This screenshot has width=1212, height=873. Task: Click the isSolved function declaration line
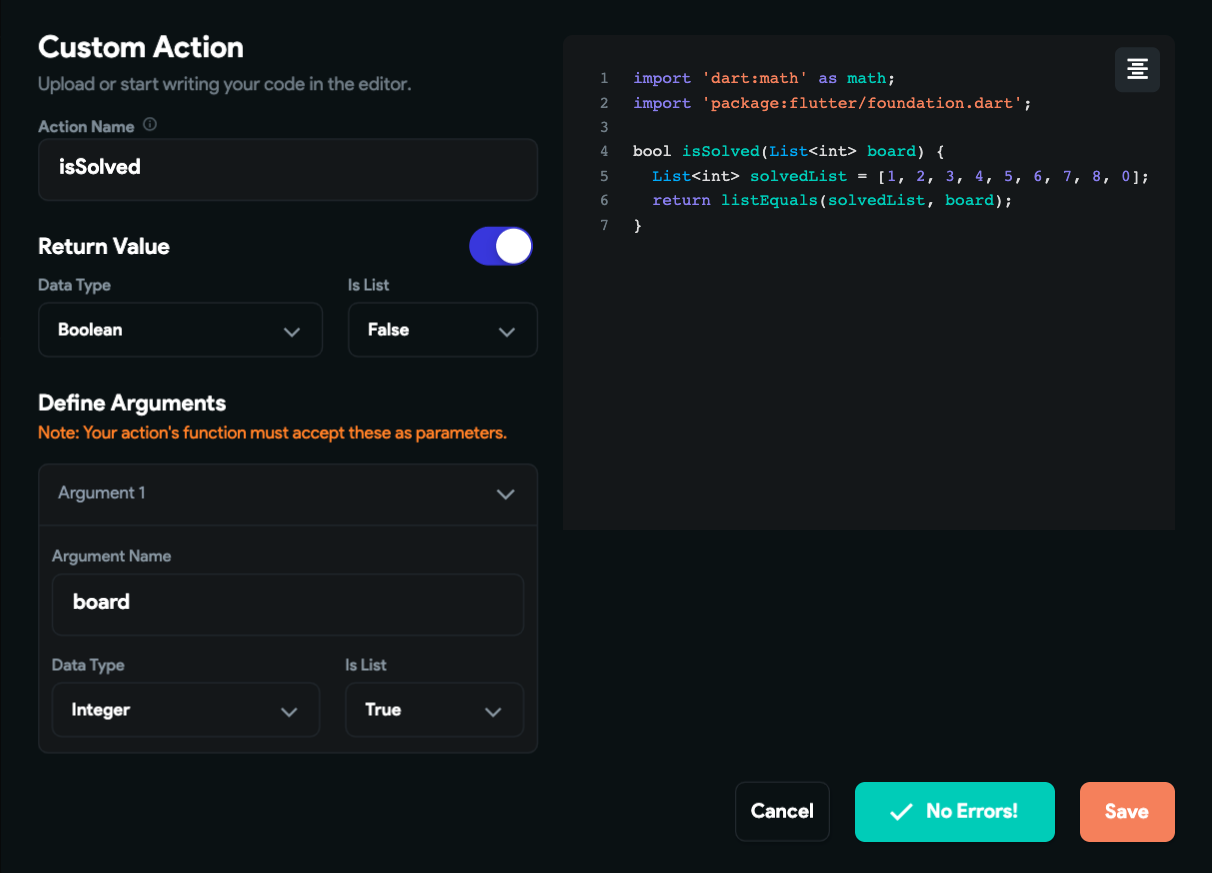click(788, 152)
